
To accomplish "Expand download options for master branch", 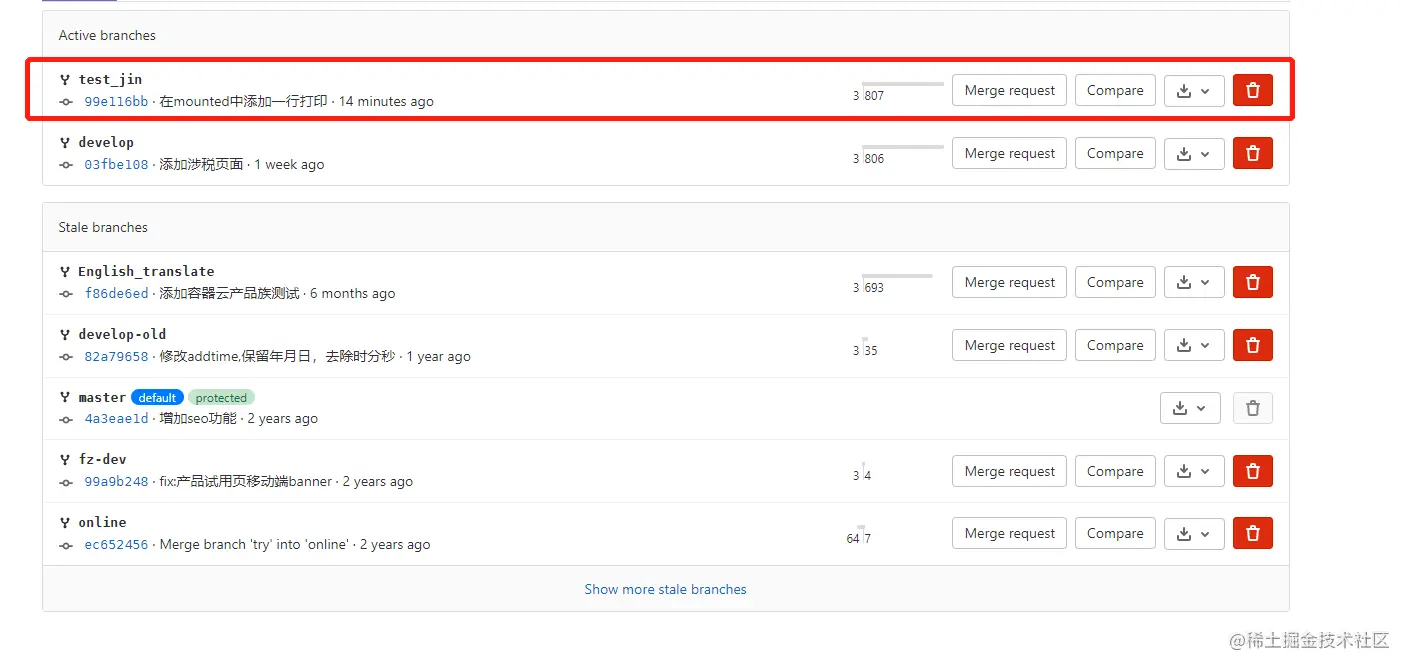I will click(1190, 408).
